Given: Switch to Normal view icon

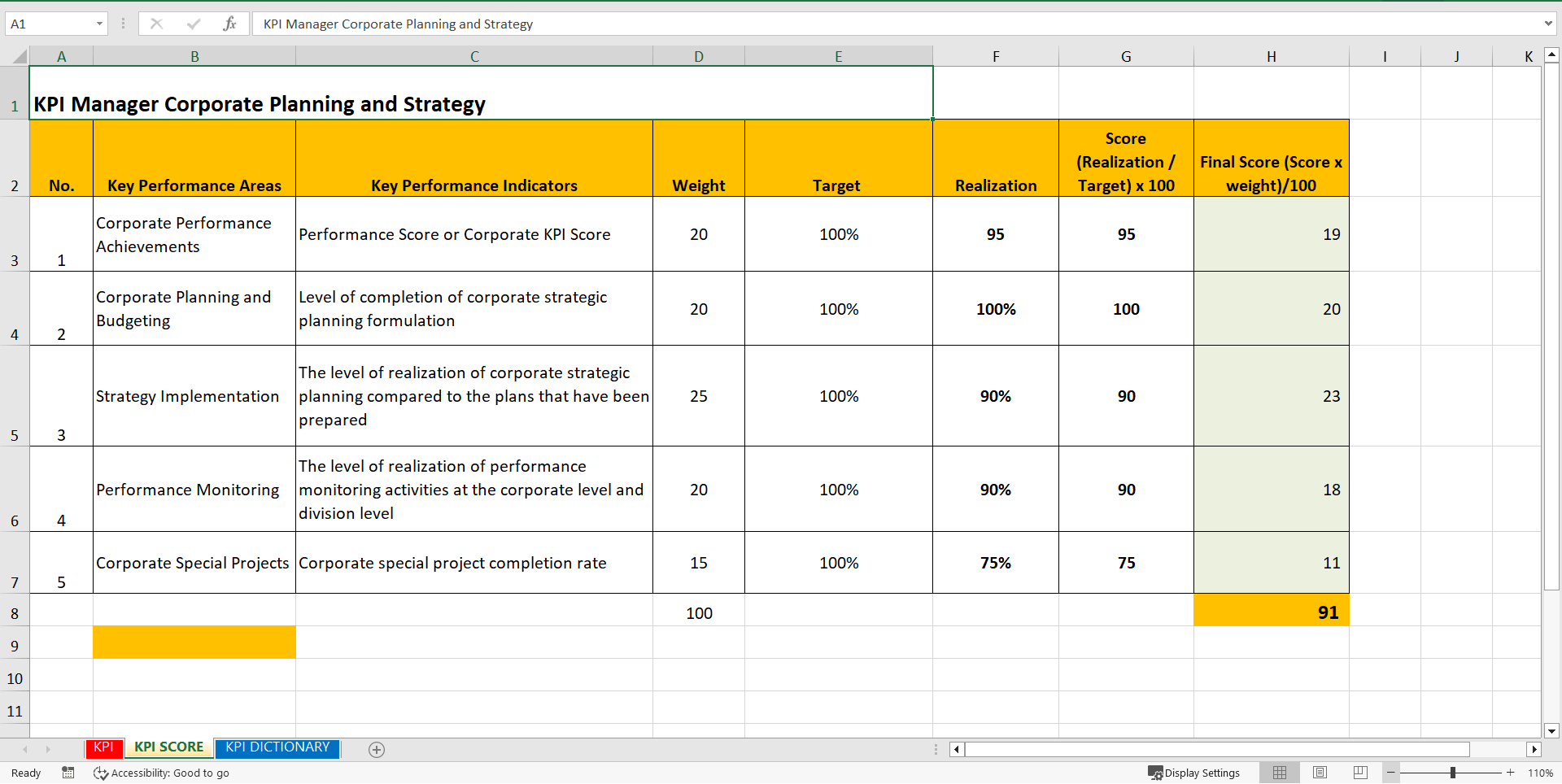Looking at the screenshot, I should tap(1280, 773).
